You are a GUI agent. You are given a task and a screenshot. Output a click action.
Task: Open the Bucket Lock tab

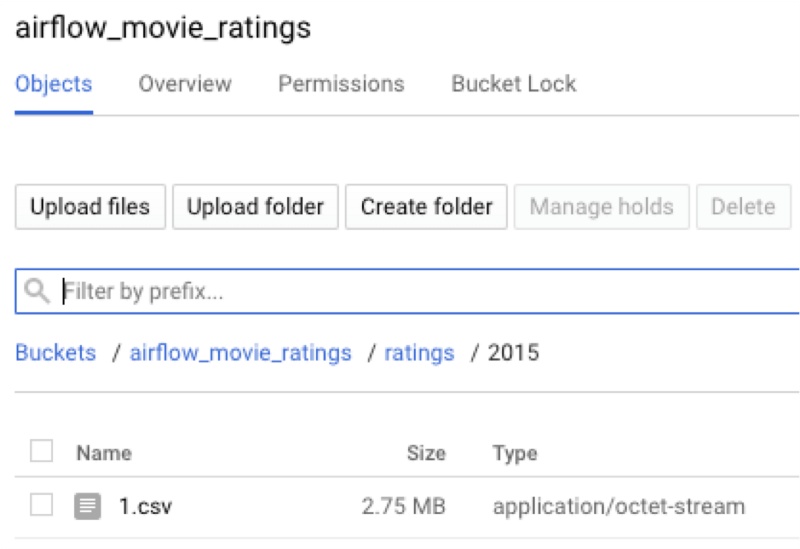click(x=514, y=84)
